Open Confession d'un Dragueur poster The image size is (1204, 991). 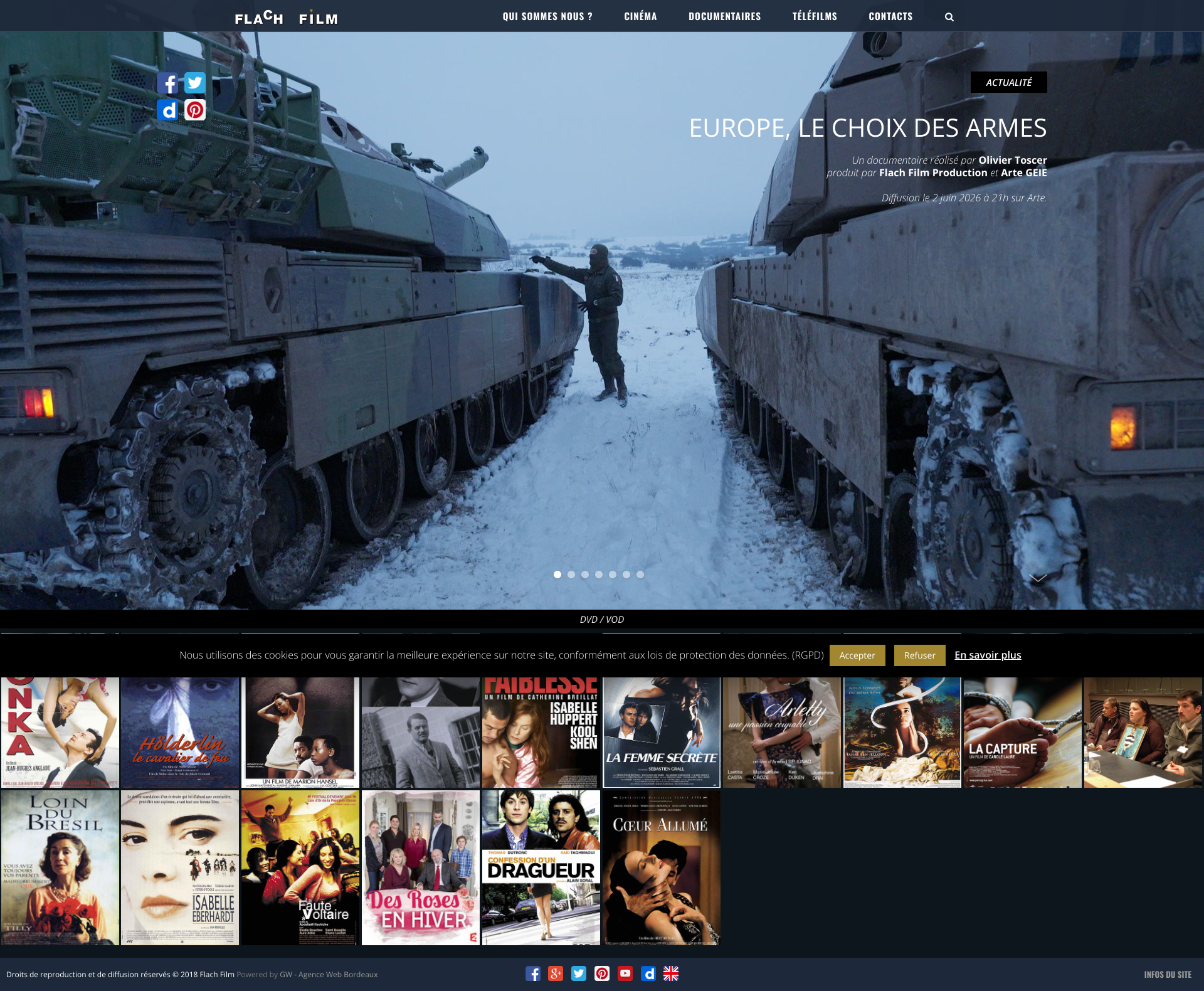541,867
